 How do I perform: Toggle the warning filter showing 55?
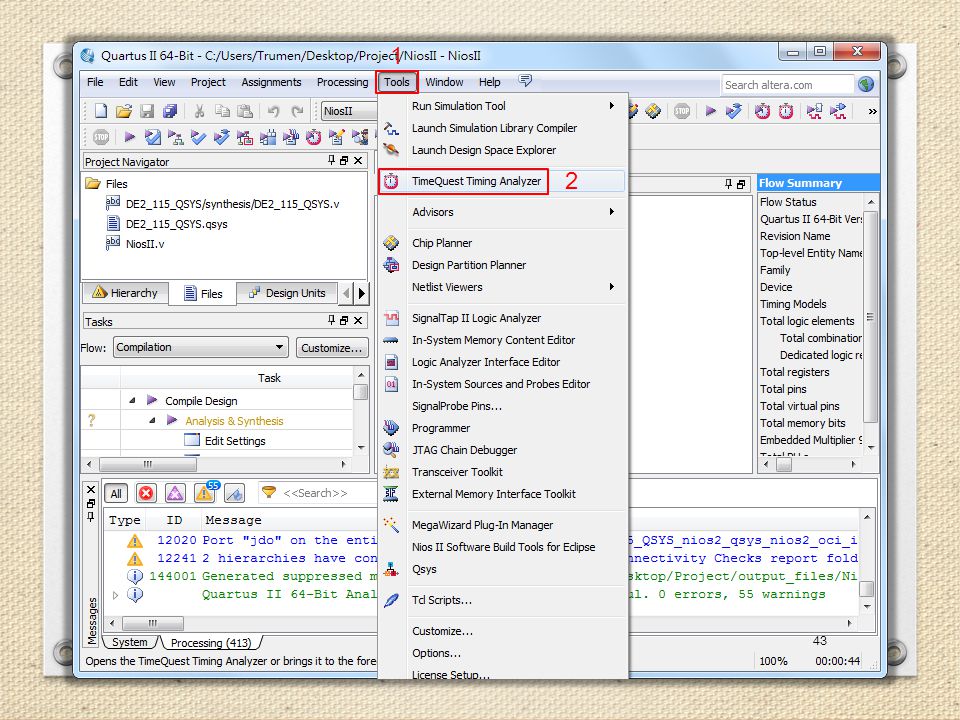coord(205,492)
